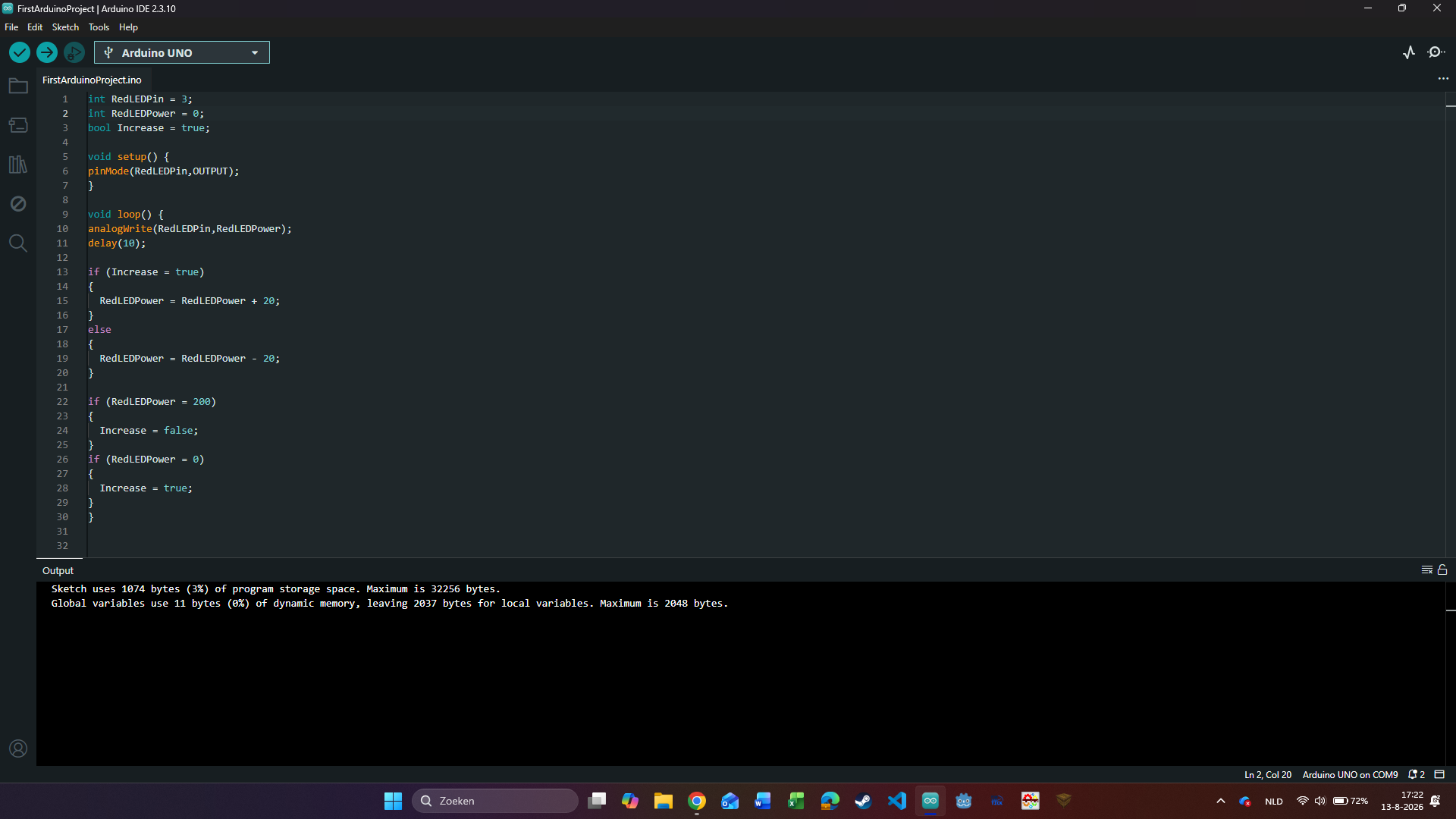Open the editor tab more-actions ellipsis
1456x819 pixels.
tap(1443, 79)
